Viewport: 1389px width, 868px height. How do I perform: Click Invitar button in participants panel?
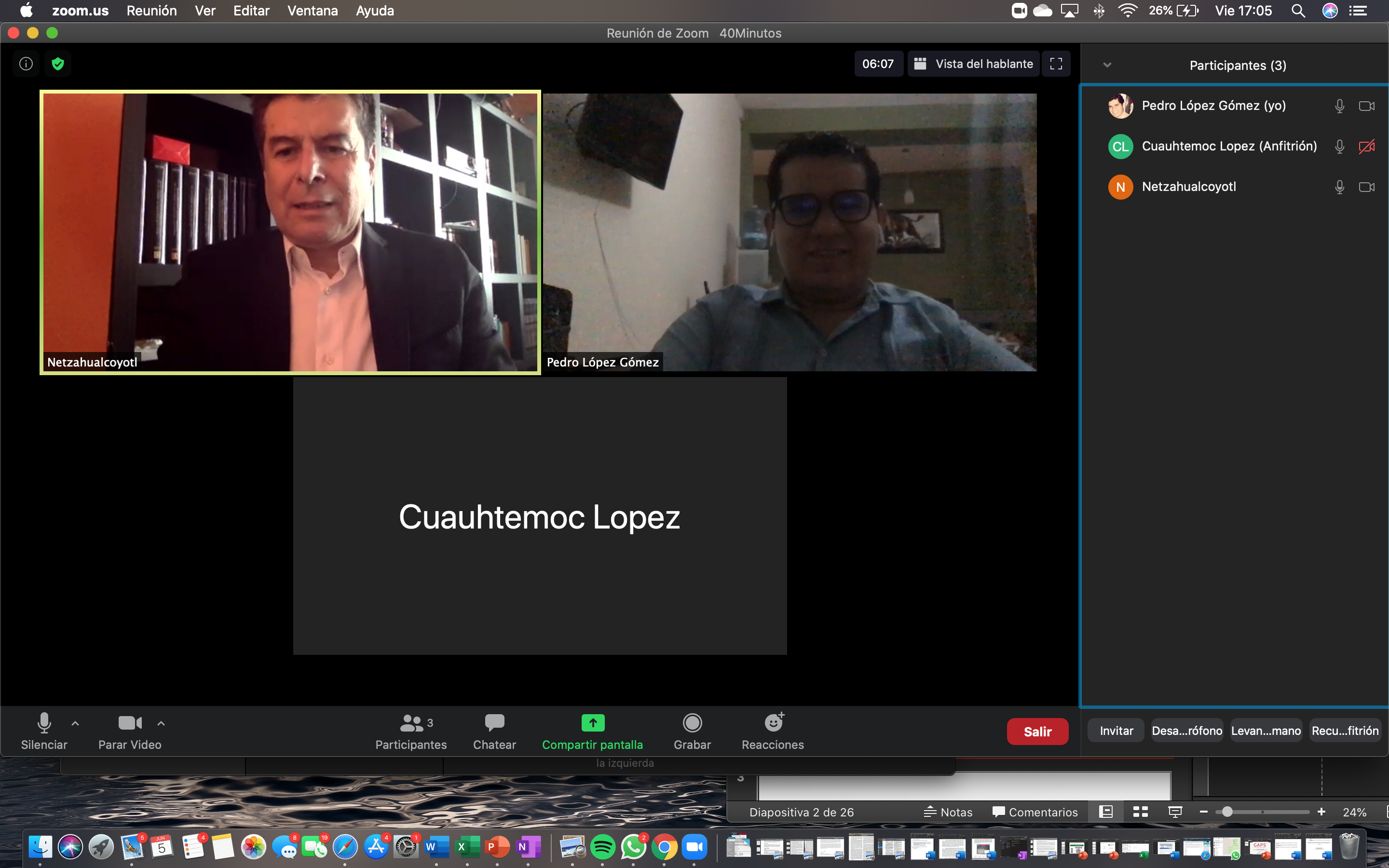click(x=1117, y=731)
